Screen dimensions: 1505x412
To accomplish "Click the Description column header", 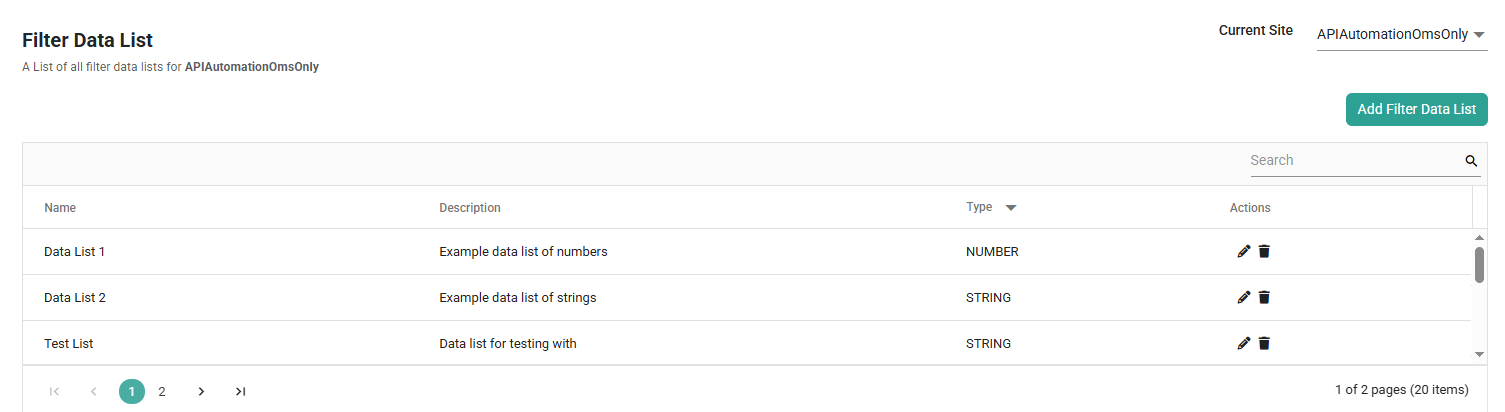I will pos(470,208).
